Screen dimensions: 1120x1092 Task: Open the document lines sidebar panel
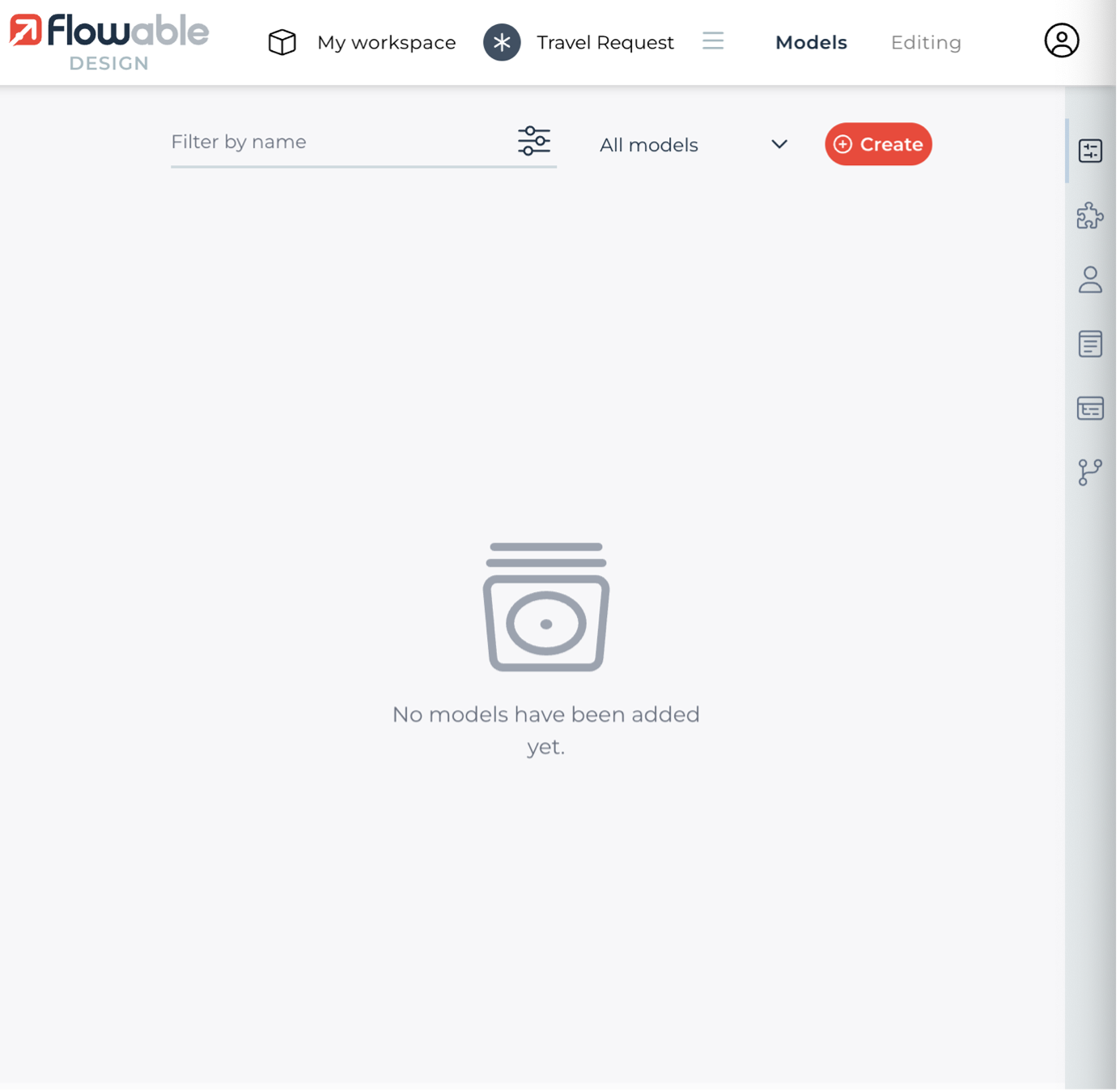1090,344
